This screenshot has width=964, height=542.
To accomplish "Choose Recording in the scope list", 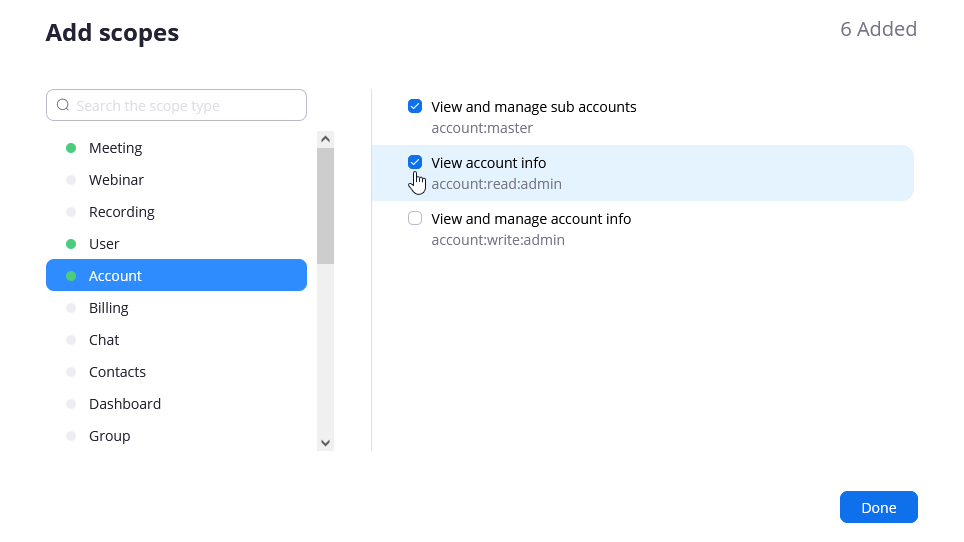I will (x=121, y=212).
